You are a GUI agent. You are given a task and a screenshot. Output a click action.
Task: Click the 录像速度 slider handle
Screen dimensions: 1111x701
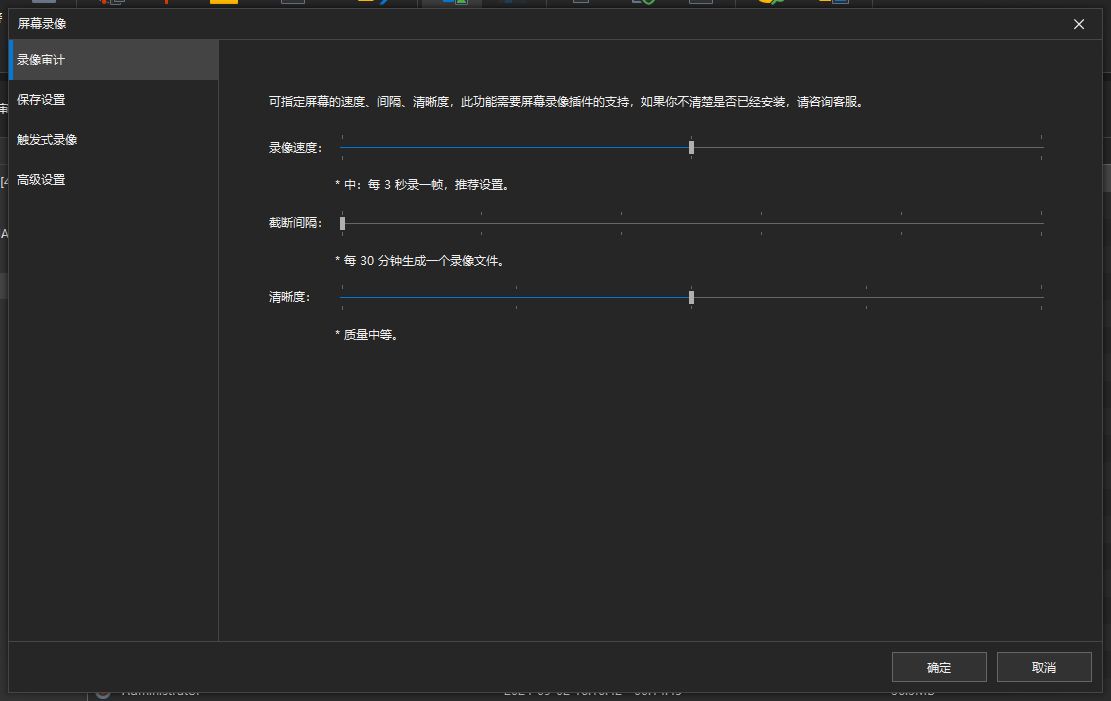(x=692, y=147)
